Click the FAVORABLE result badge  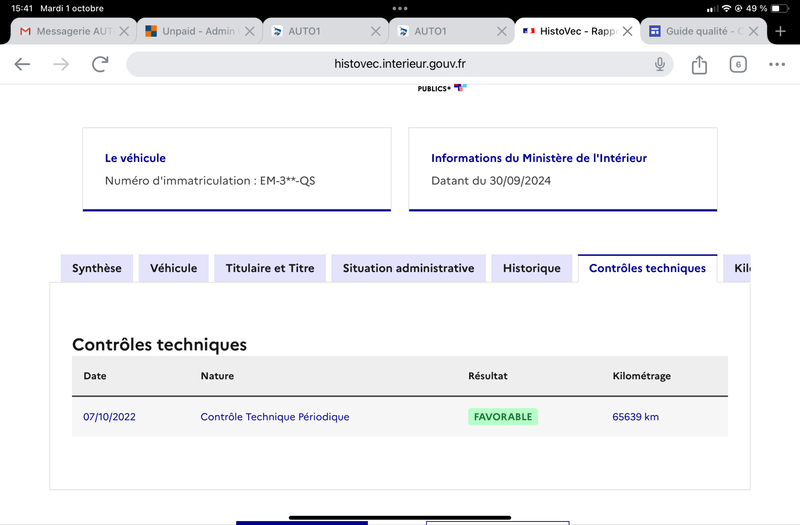click(503, 417)
